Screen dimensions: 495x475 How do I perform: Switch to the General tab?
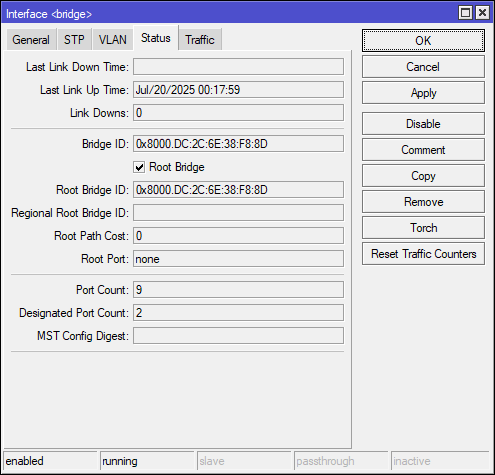coord(31,40)
